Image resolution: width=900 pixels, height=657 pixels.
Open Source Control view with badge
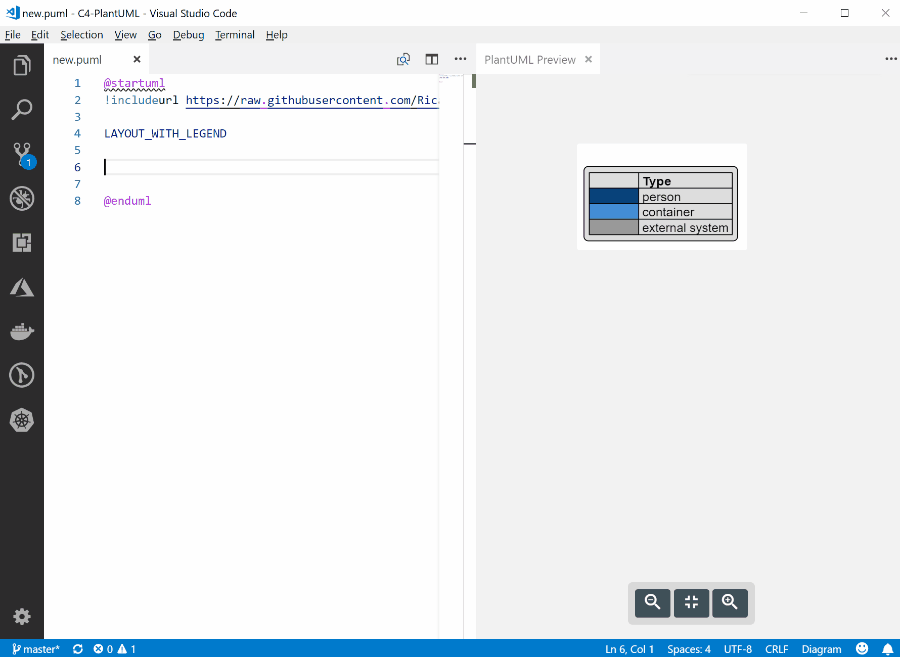(x=21, y=154)
